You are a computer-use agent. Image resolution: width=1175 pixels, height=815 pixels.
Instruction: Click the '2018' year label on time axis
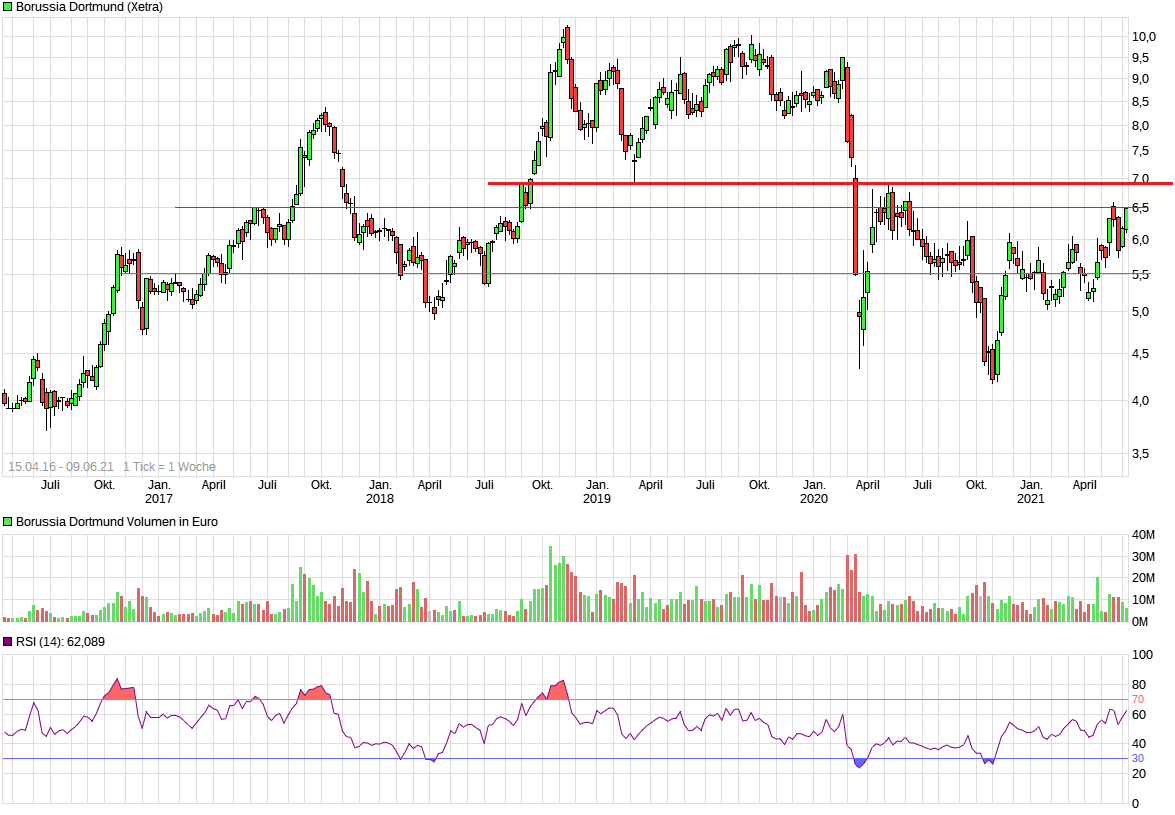pyautogui.click(x=380, y=499)
